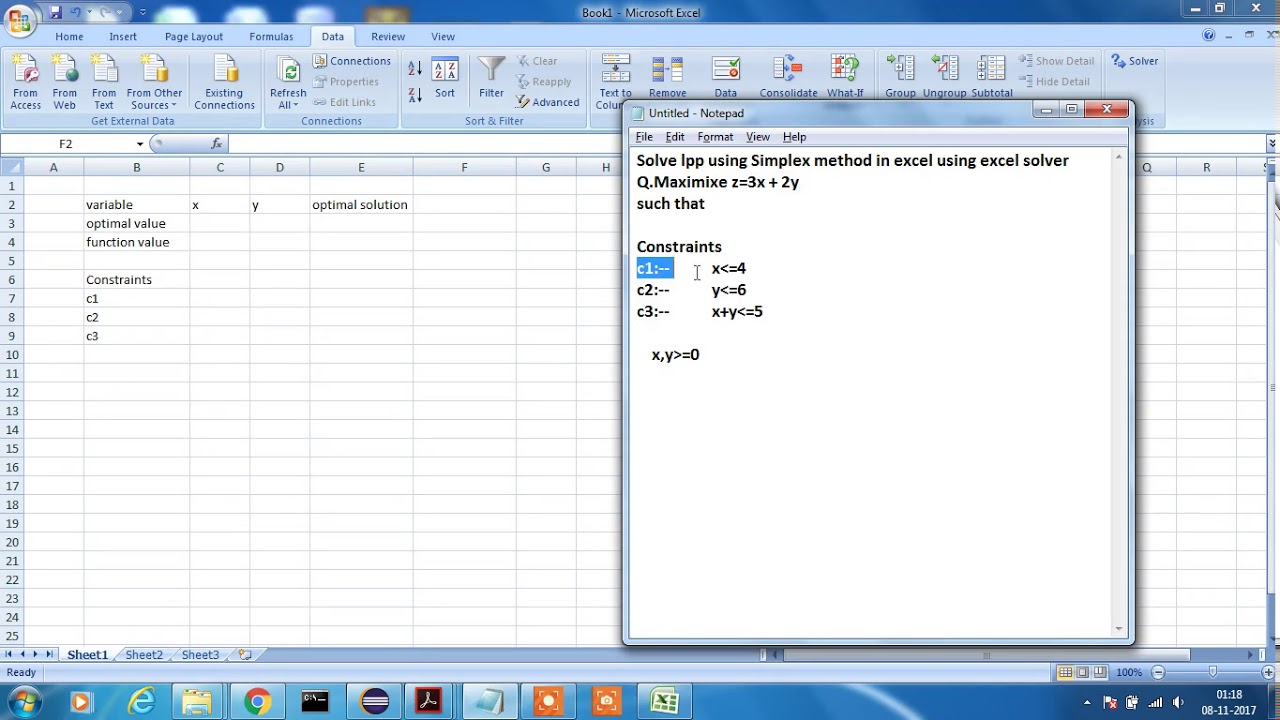Click the Insert Function fx icon
The height and width of the screenshot is (720, 1280).
click(x=216, y=144)
